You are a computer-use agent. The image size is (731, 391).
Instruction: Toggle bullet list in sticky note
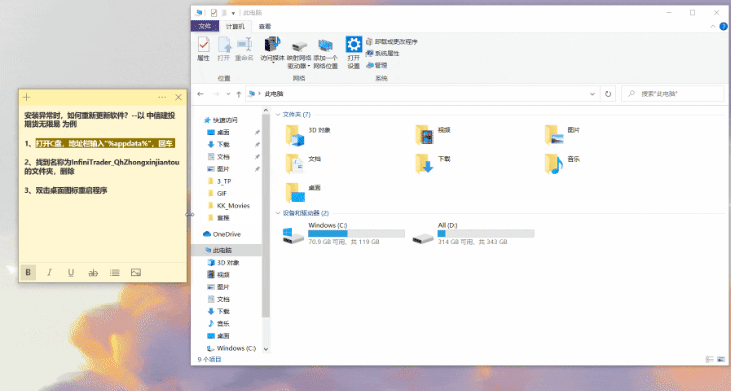click(114, 272)
